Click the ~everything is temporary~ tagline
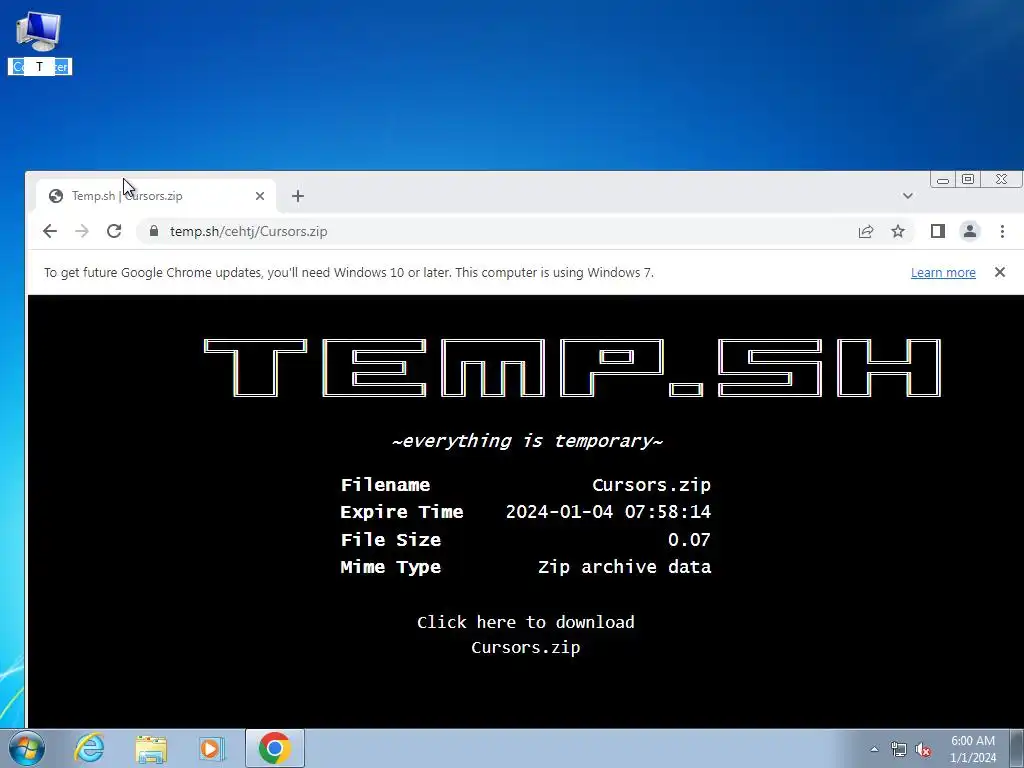Image resolution: width=1024 pixels, height=768 pixels. coord(527,441)
